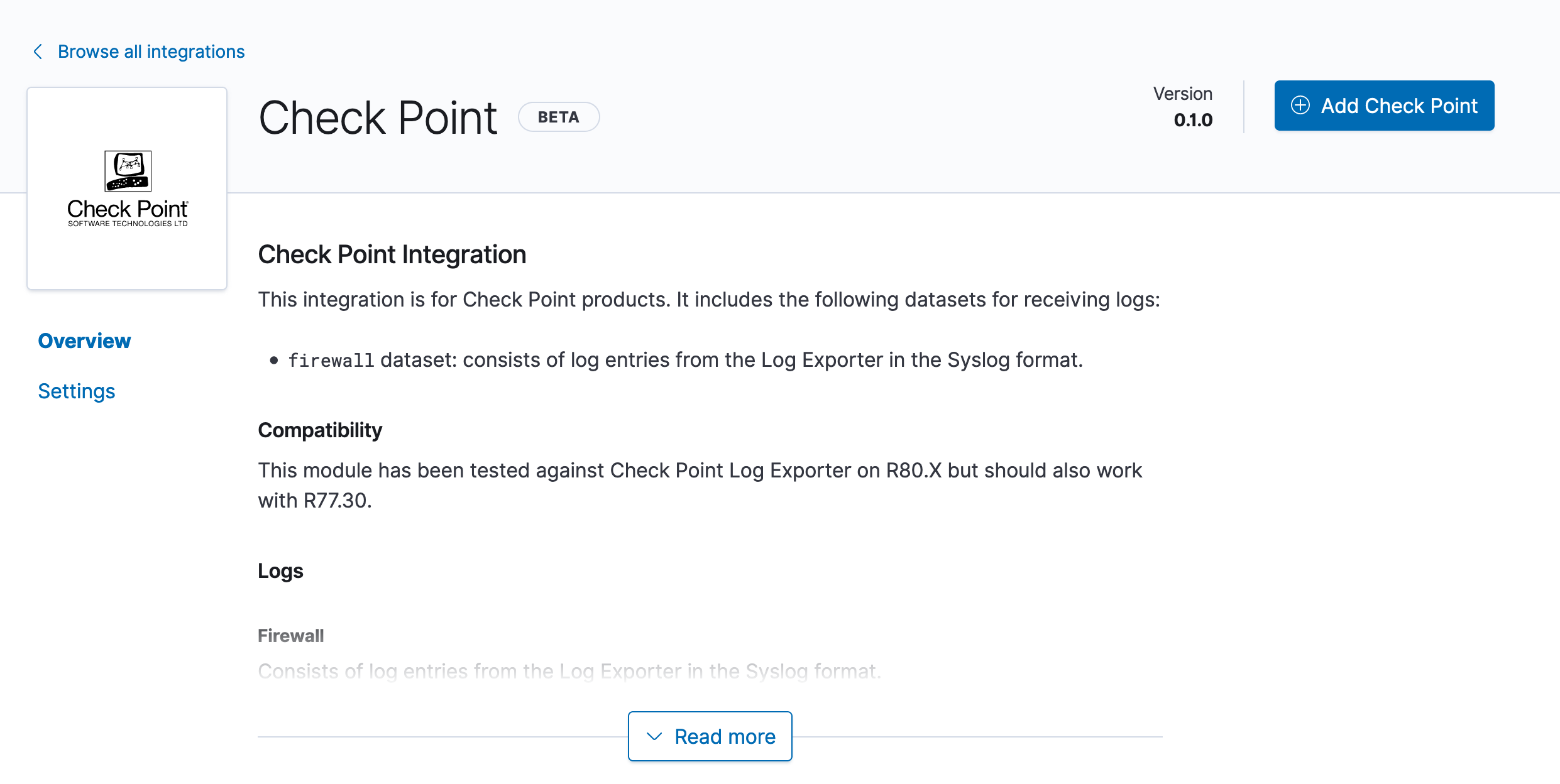Click the version number 0.1.0
1560x784 pixels.
1192,120
